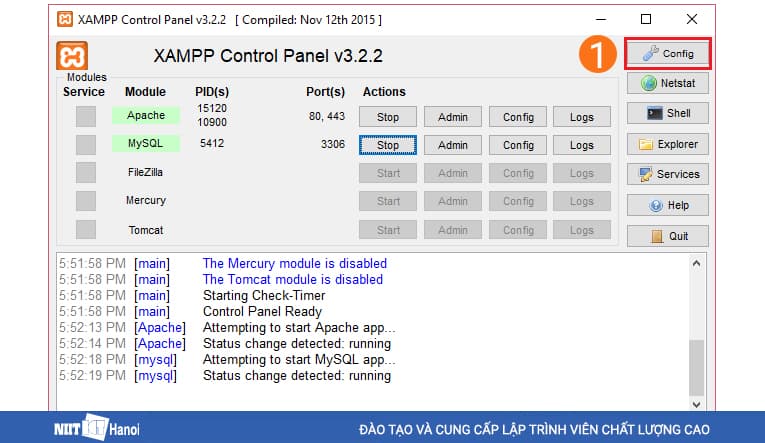Select log line 'The Tomcat module is disabled'

[x=293, y=280]
